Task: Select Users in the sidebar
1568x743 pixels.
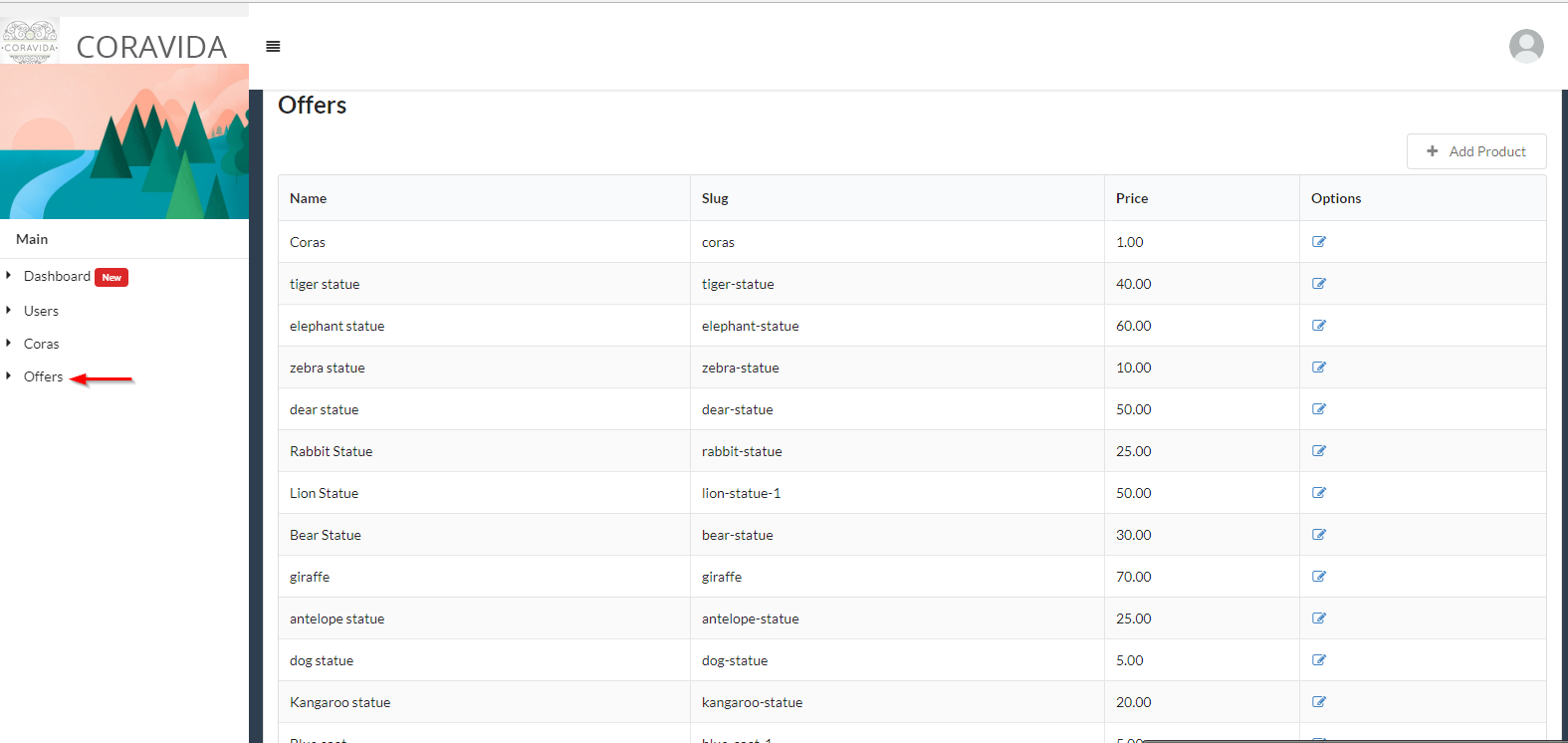Action: [x=41, y=311]
